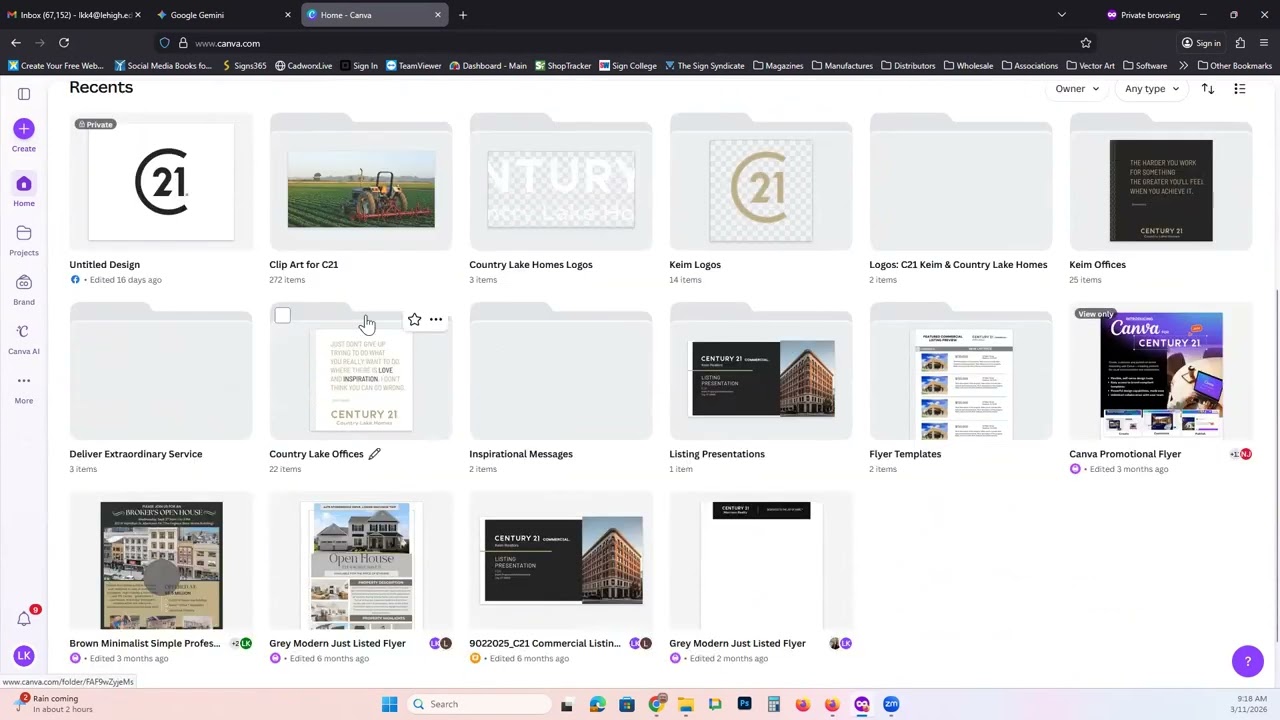Open the browser extensions icon
Image resolution: width=1280 pixels, height=720 pixels.
[1240, 43]
